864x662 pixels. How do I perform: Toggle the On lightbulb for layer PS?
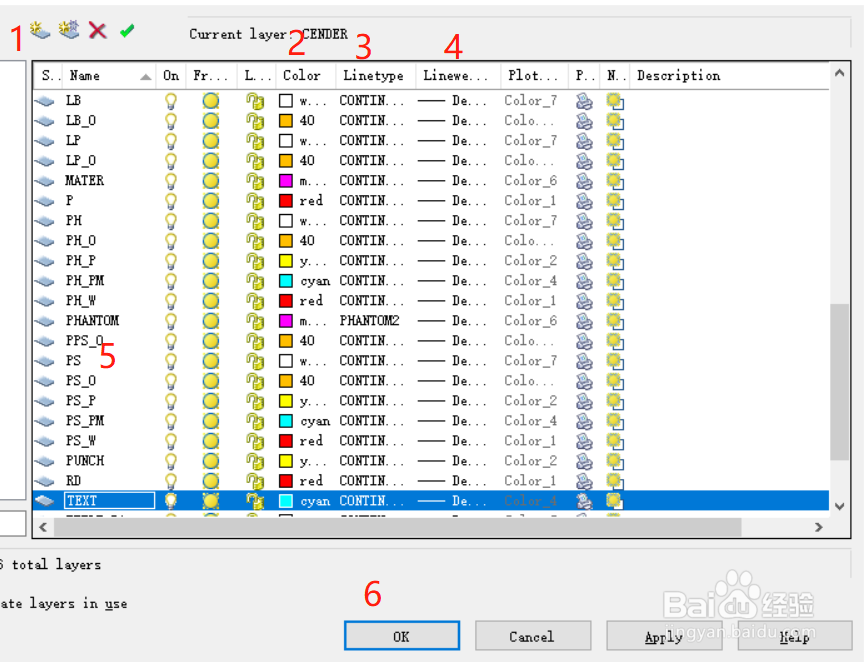click(171, 361)
